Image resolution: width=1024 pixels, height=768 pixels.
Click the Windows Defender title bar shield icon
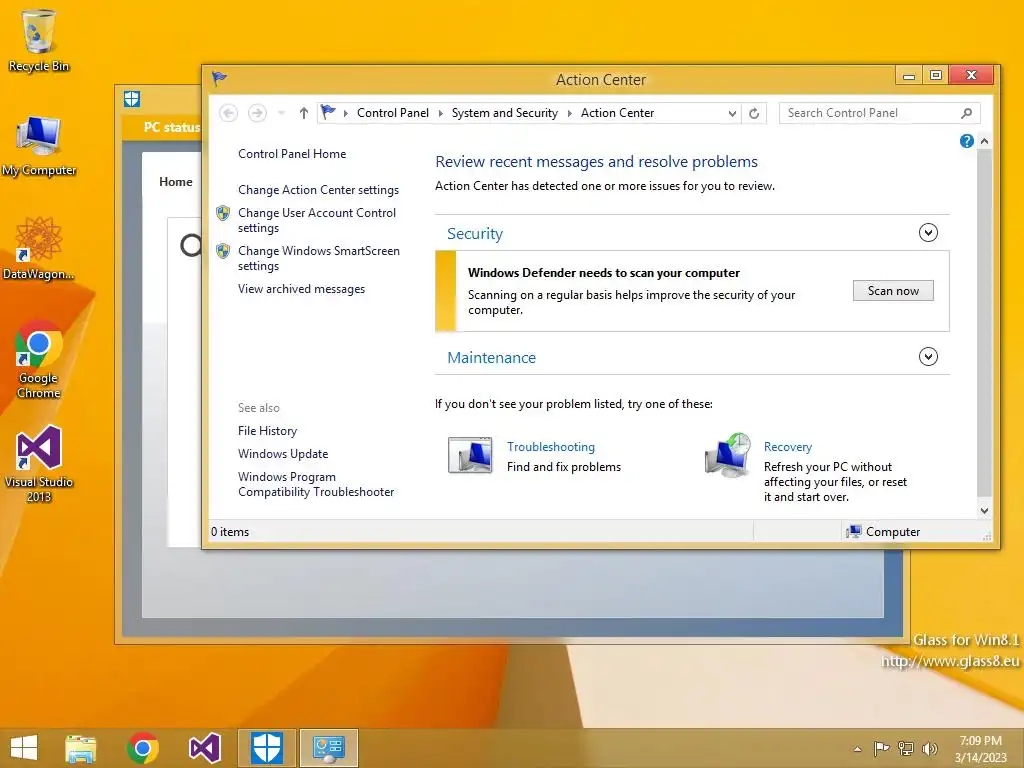(132, 99)
